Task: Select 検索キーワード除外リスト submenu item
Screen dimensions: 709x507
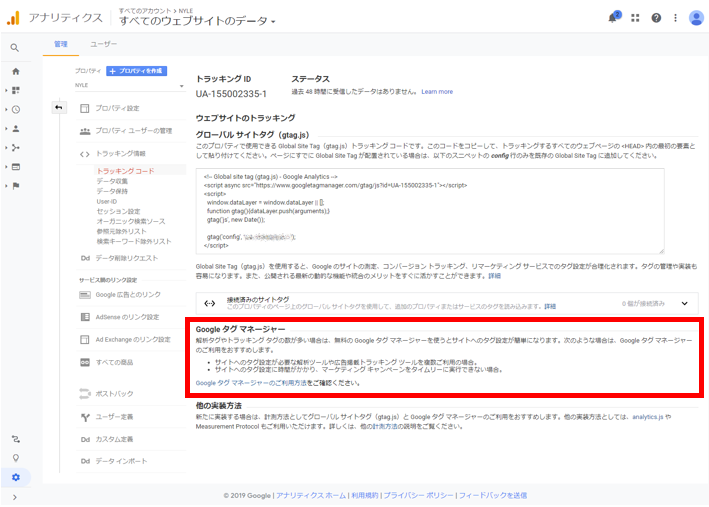Action: coord(134,241)
